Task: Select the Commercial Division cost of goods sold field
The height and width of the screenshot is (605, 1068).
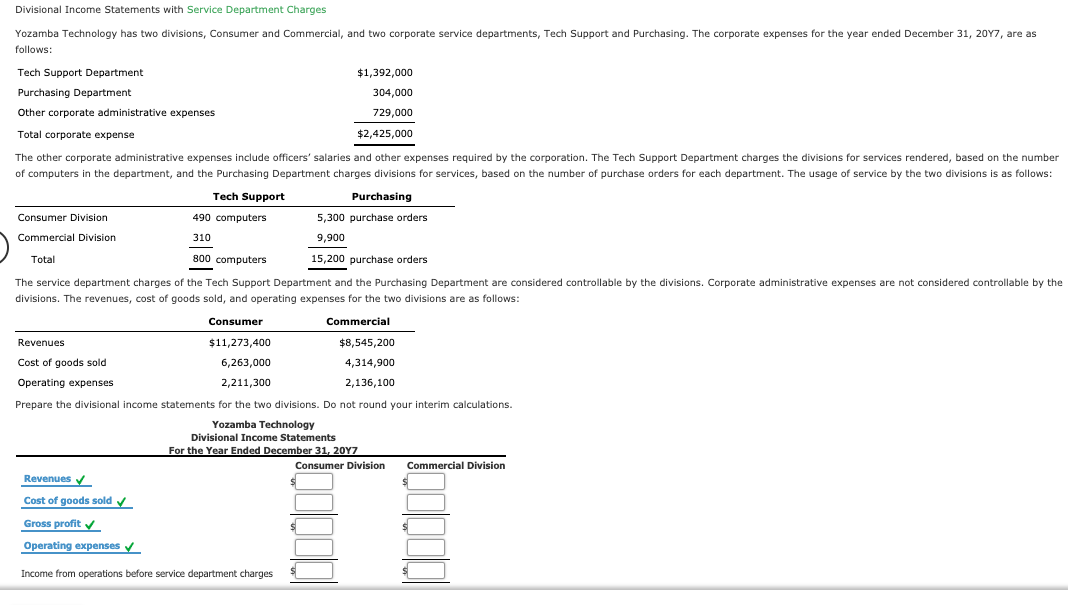Action: 427,503
